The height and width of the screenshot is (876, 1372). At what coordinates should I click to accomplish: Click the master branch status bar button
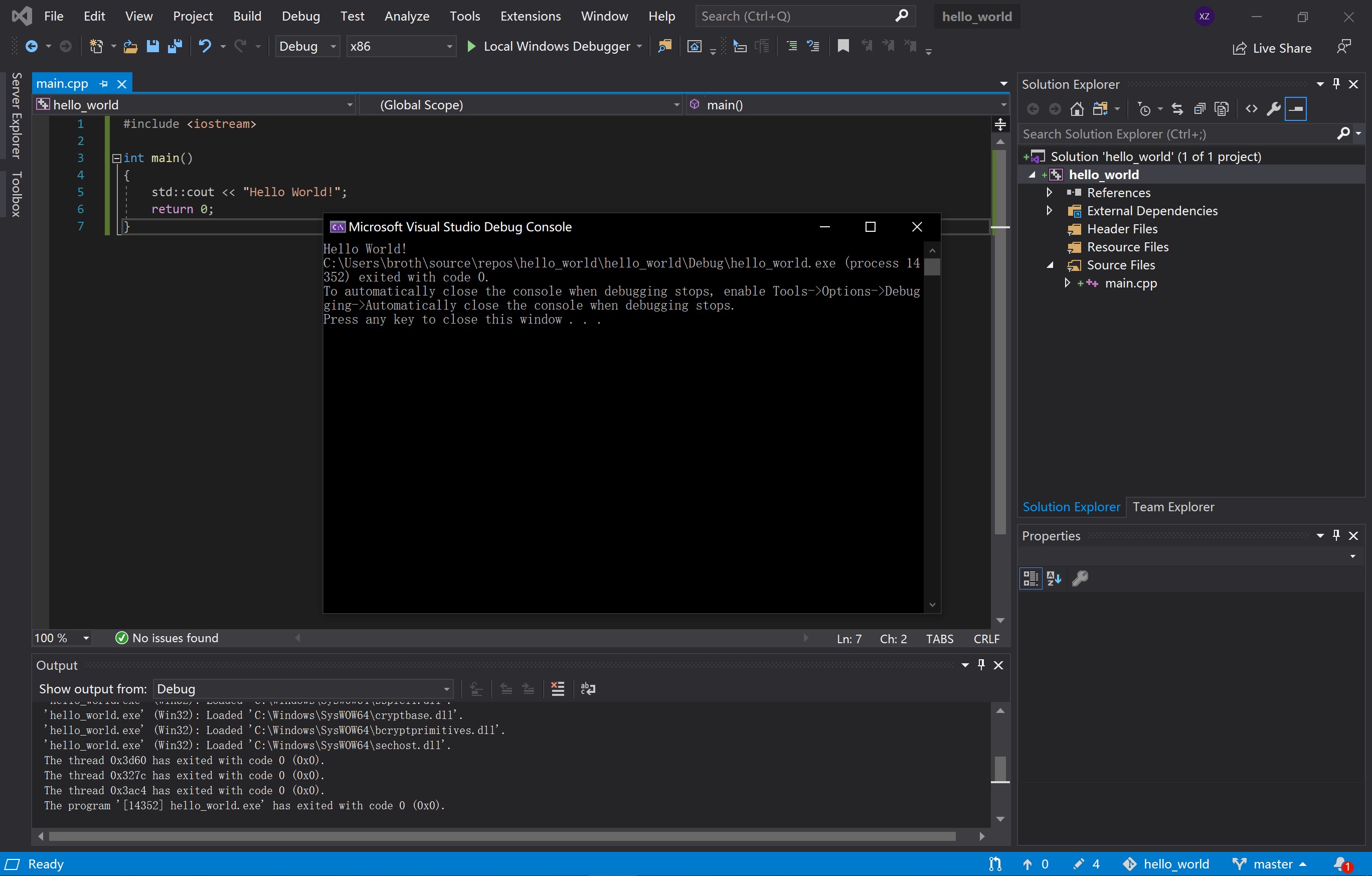pos(1270,864)
